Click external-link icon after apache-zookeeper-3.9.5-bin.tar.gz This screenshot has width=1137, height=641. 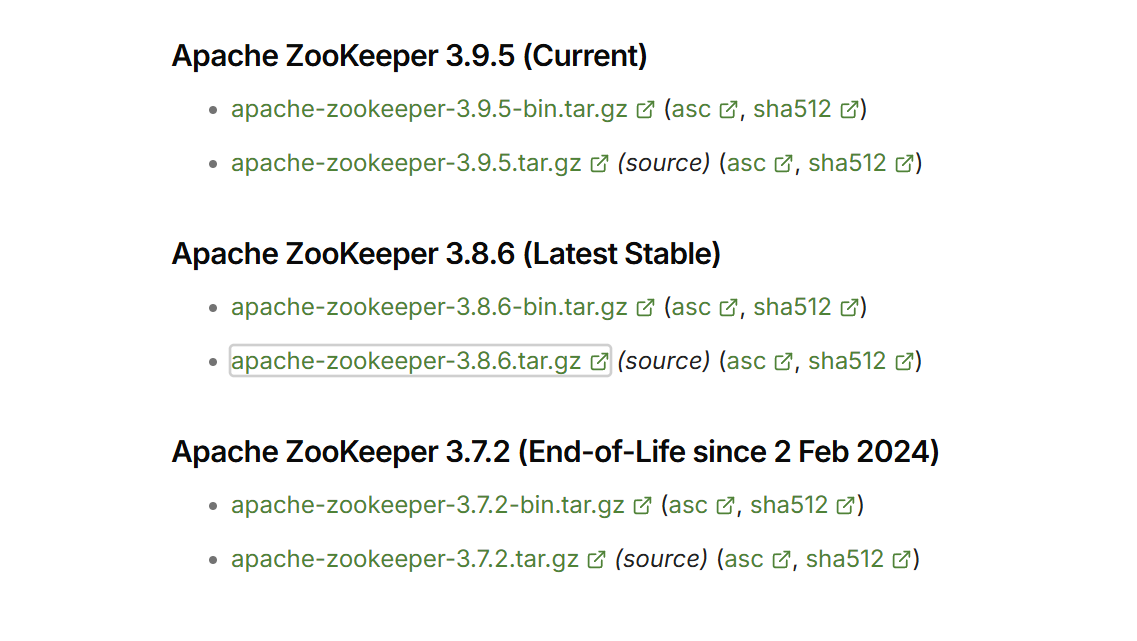point(645,109)
